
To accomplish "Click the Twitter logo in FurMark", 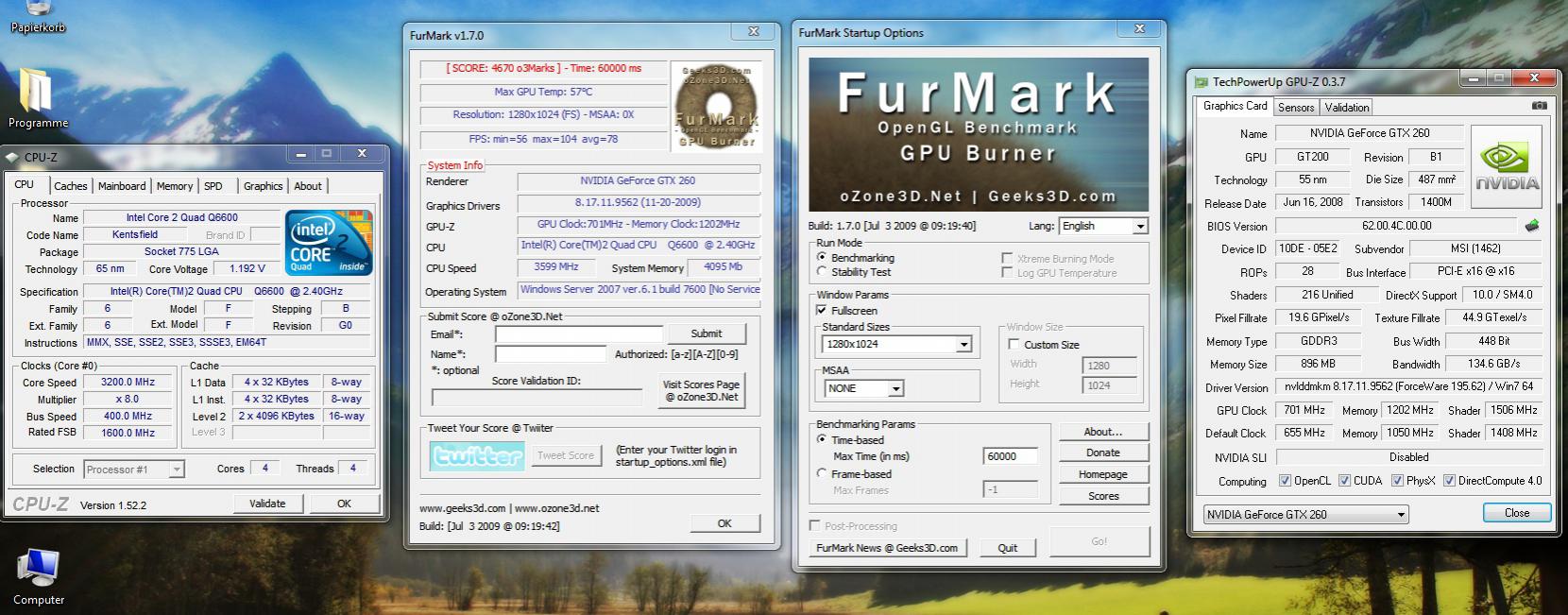I will click(478, 456).
